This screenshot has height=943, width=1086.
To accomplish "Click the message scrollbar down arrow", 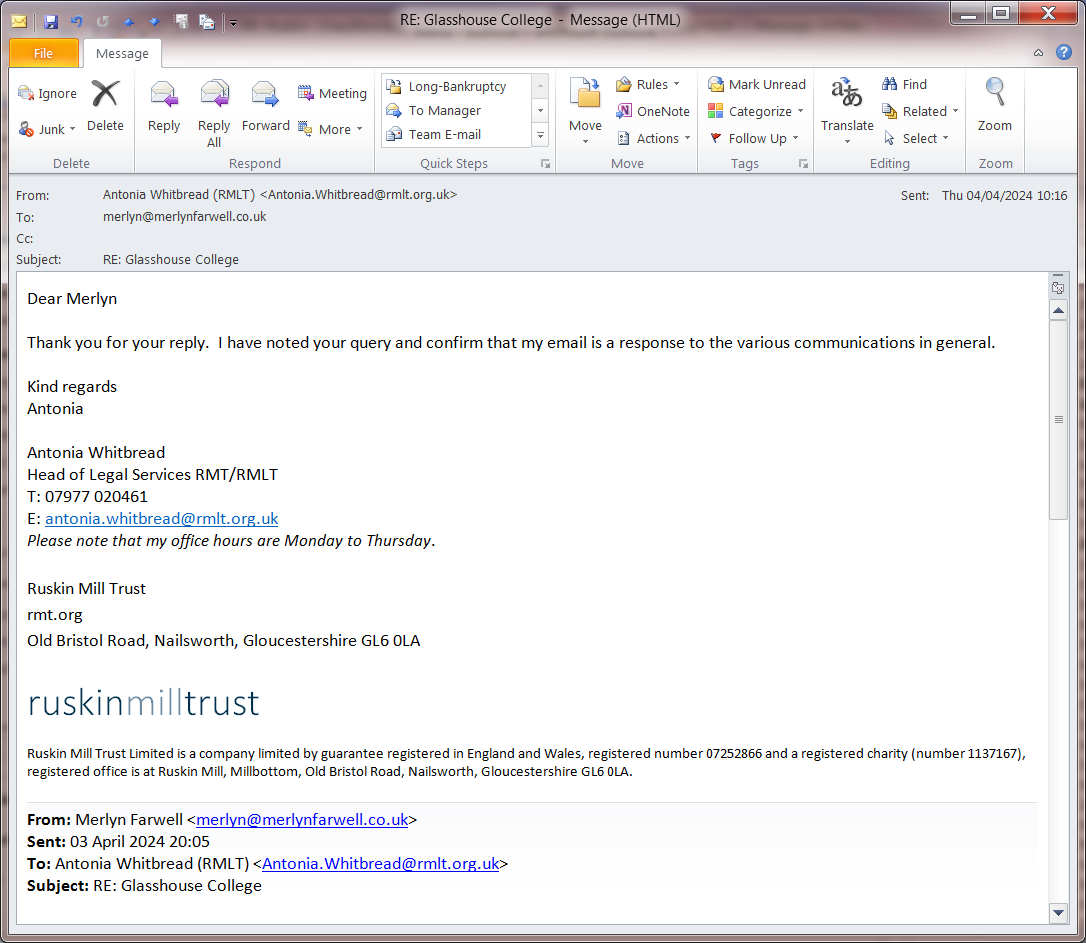I will click(1058, 913).
